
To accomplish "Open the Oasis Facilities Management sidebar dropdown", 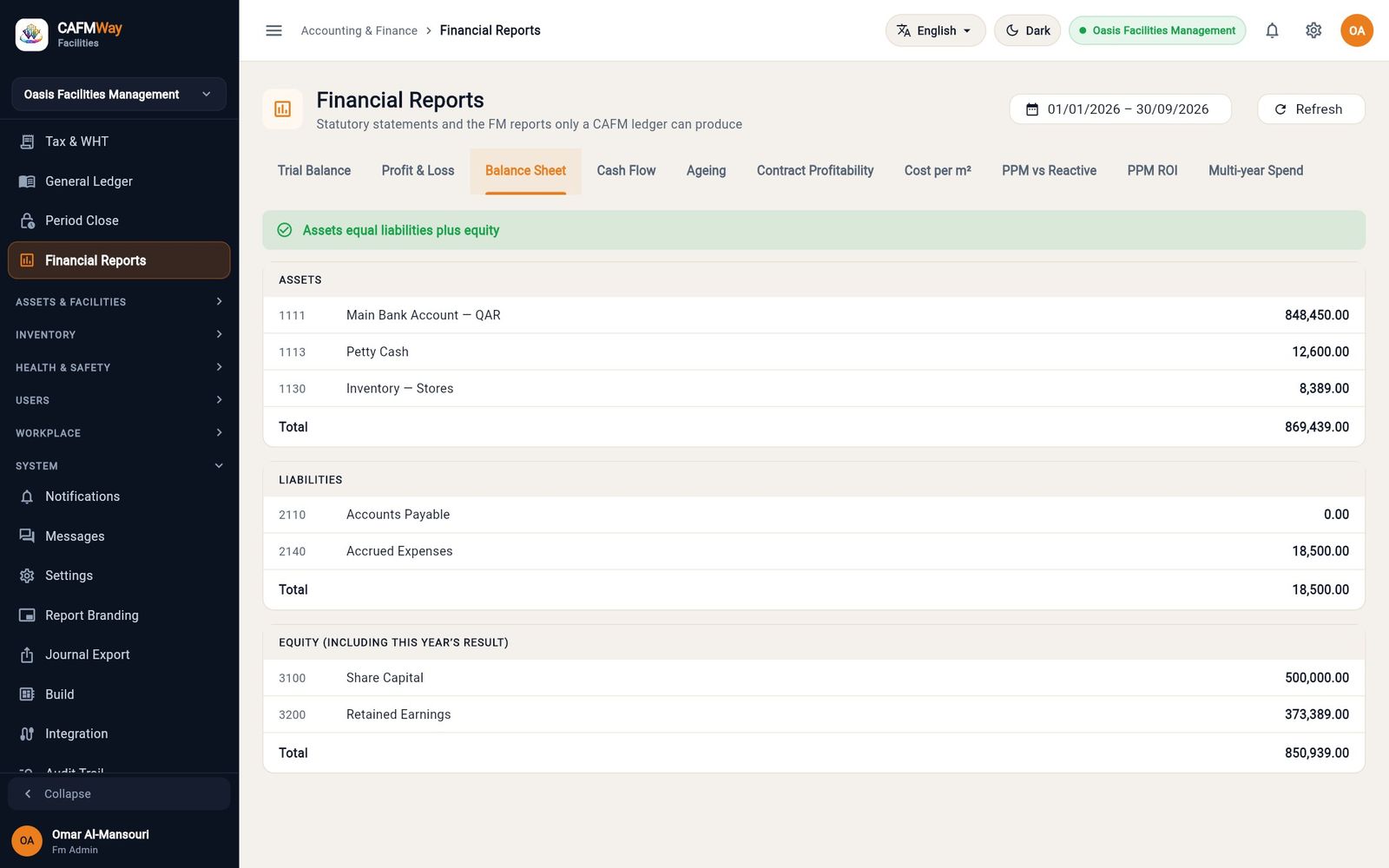I will click(x=119, y=94).
